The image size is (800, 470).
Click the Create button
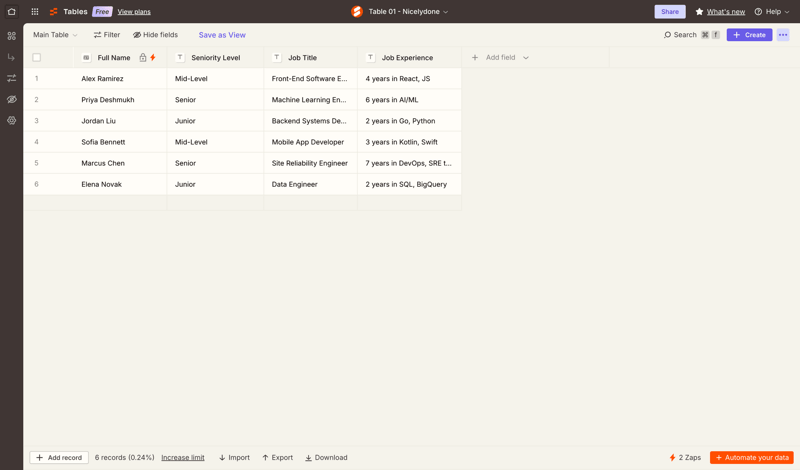(x=749, y=35)
